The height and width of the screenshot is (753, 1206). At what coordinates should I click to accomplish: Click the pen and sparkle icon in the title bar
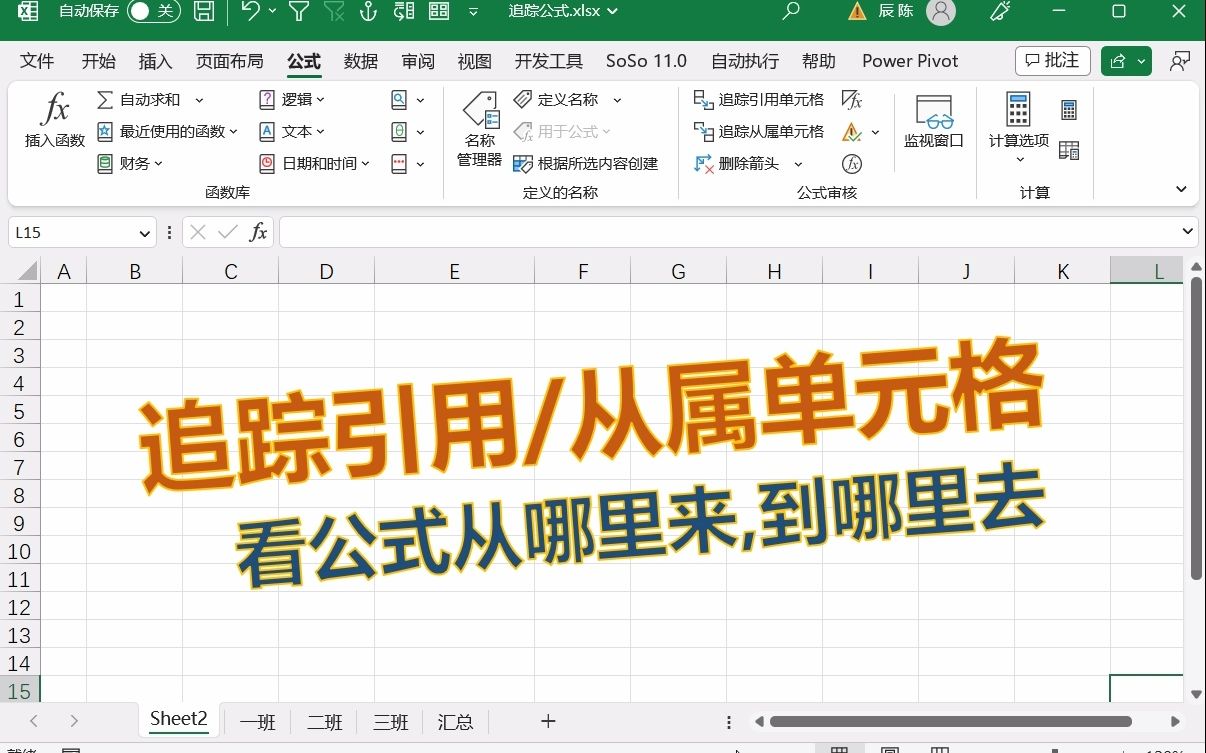pos(1000,12)
